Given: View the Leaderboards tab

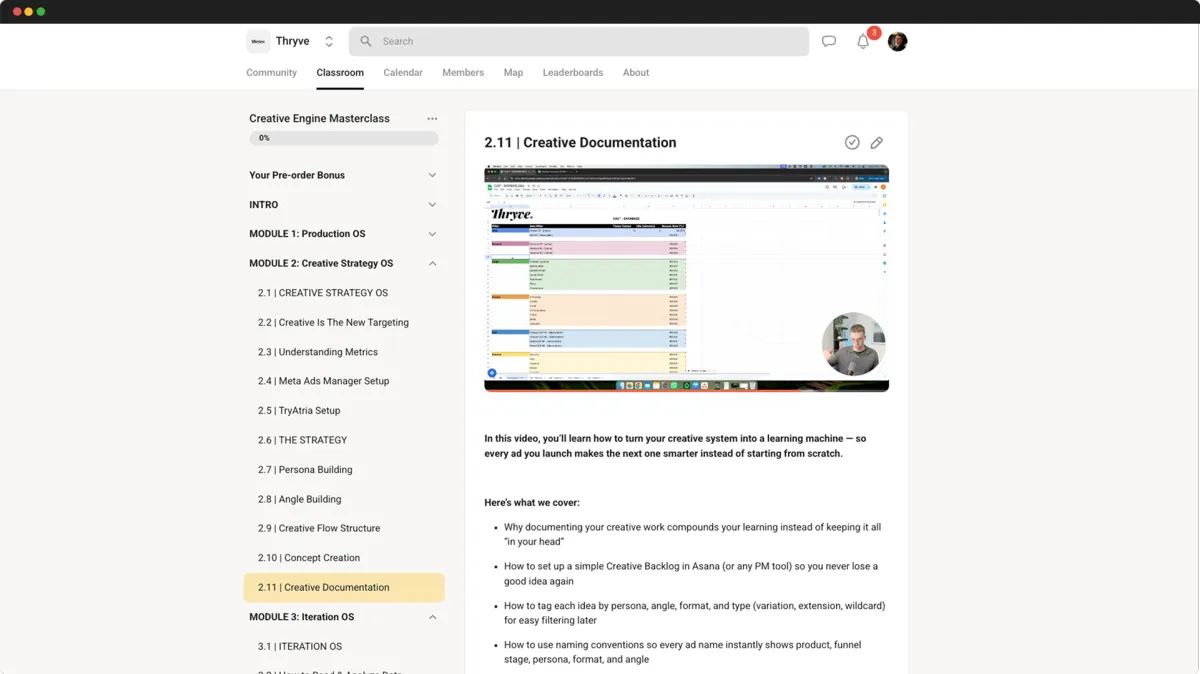Looking at the screenshot, I should [x=573, y=73].
